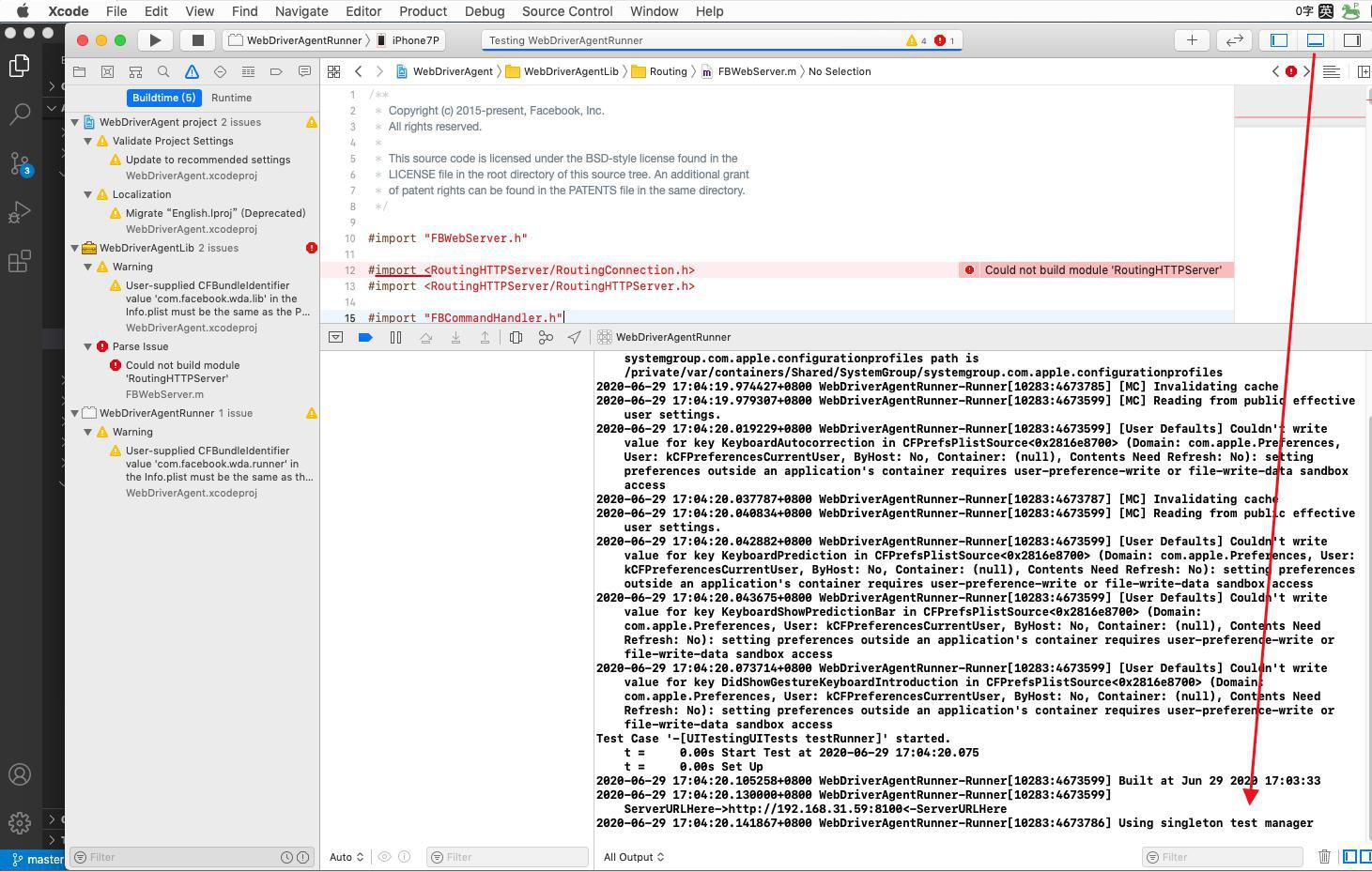Screen dimensions: 1372x872
Task: Open the Breakpoint navigator
Action: pos(276,71)
